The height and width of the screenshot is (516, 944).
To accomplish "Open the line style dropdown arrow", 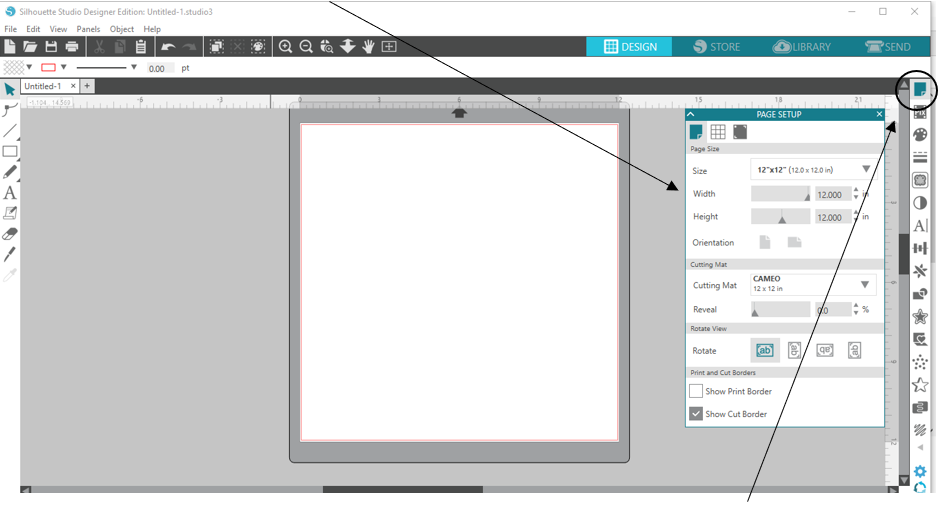I will pos(134,67).
